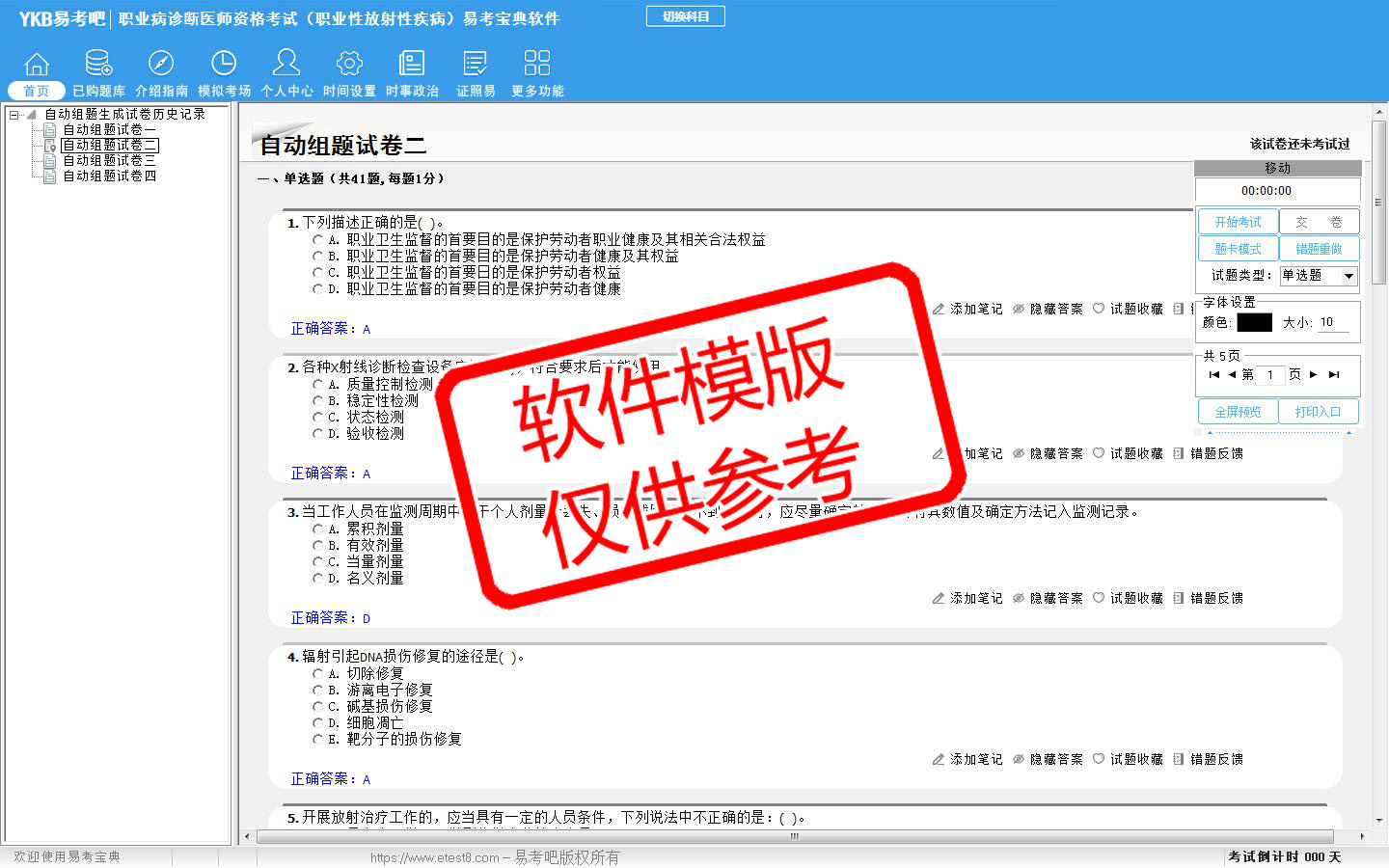Click the 开始考试 button
Viewport: 1389px width, 868px height.
pyautogui.click(x=1238, y=222)
